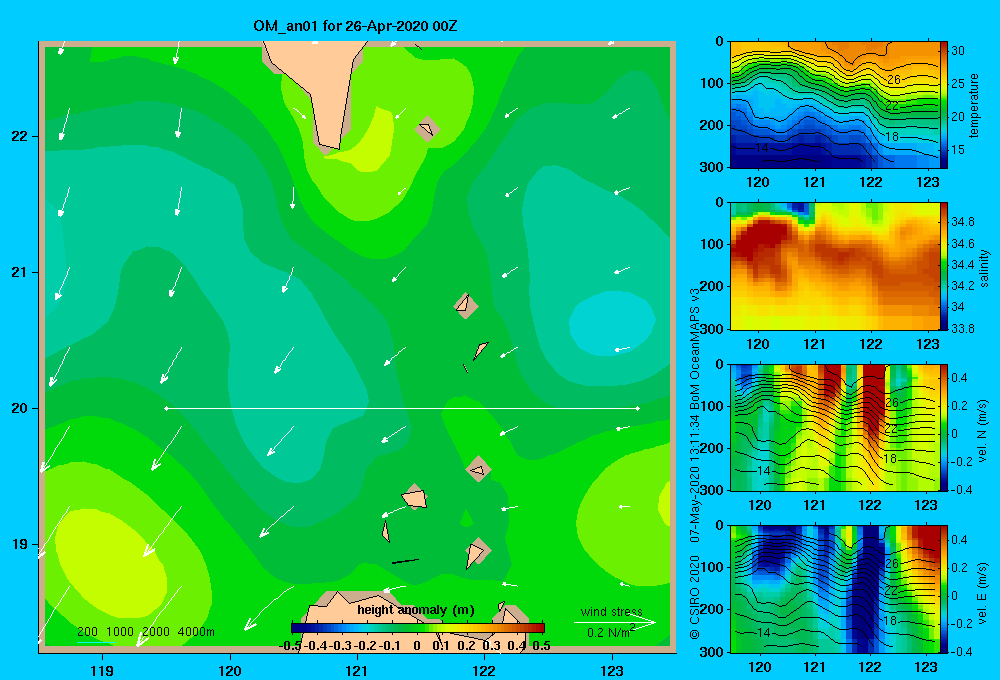Image resolution: width=1000 pixels, height=680 pixels.
Task: Click the 'wind stress' legend label
Action: click(611, 611)
